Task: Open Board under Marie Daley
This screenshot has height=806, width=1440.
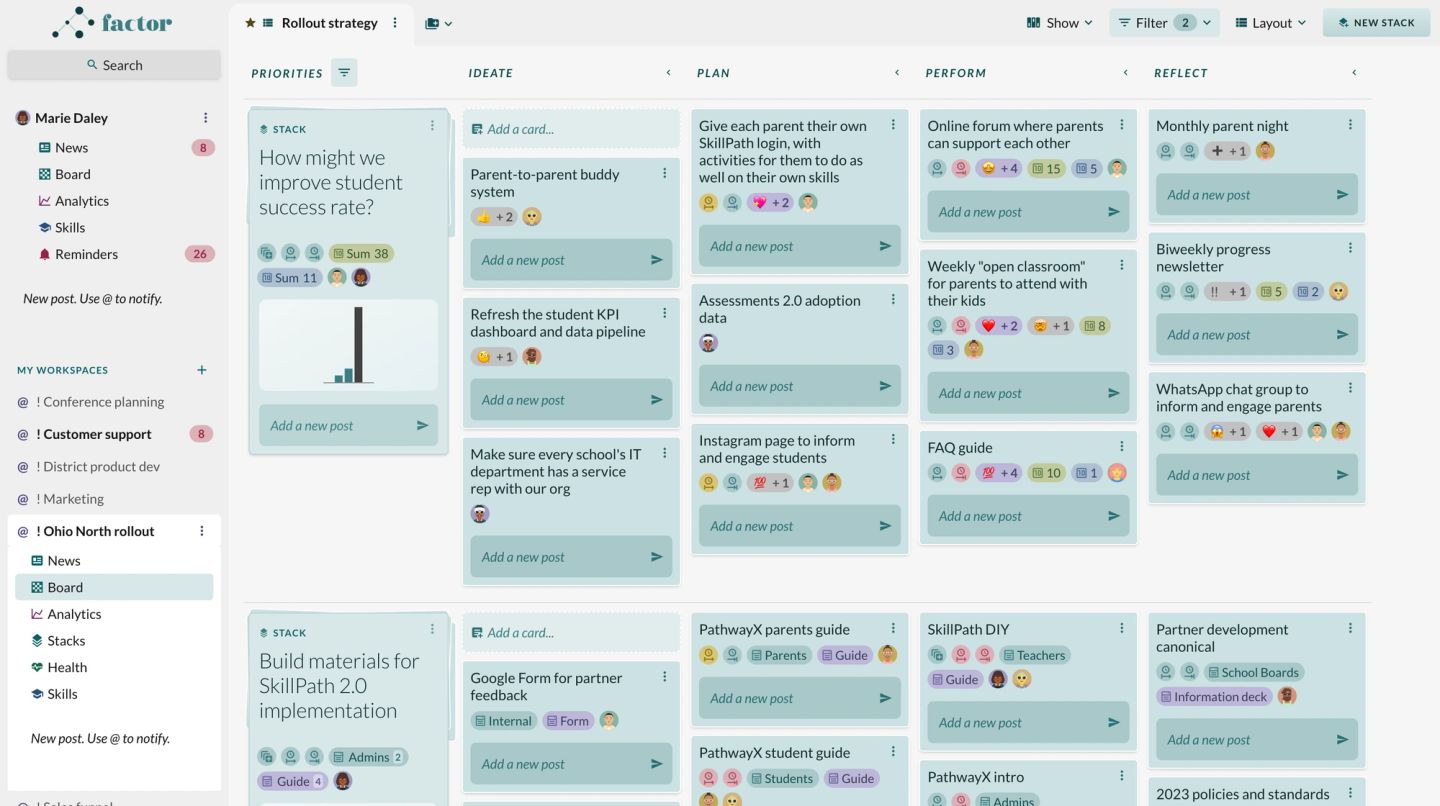Action: [73, 174]
